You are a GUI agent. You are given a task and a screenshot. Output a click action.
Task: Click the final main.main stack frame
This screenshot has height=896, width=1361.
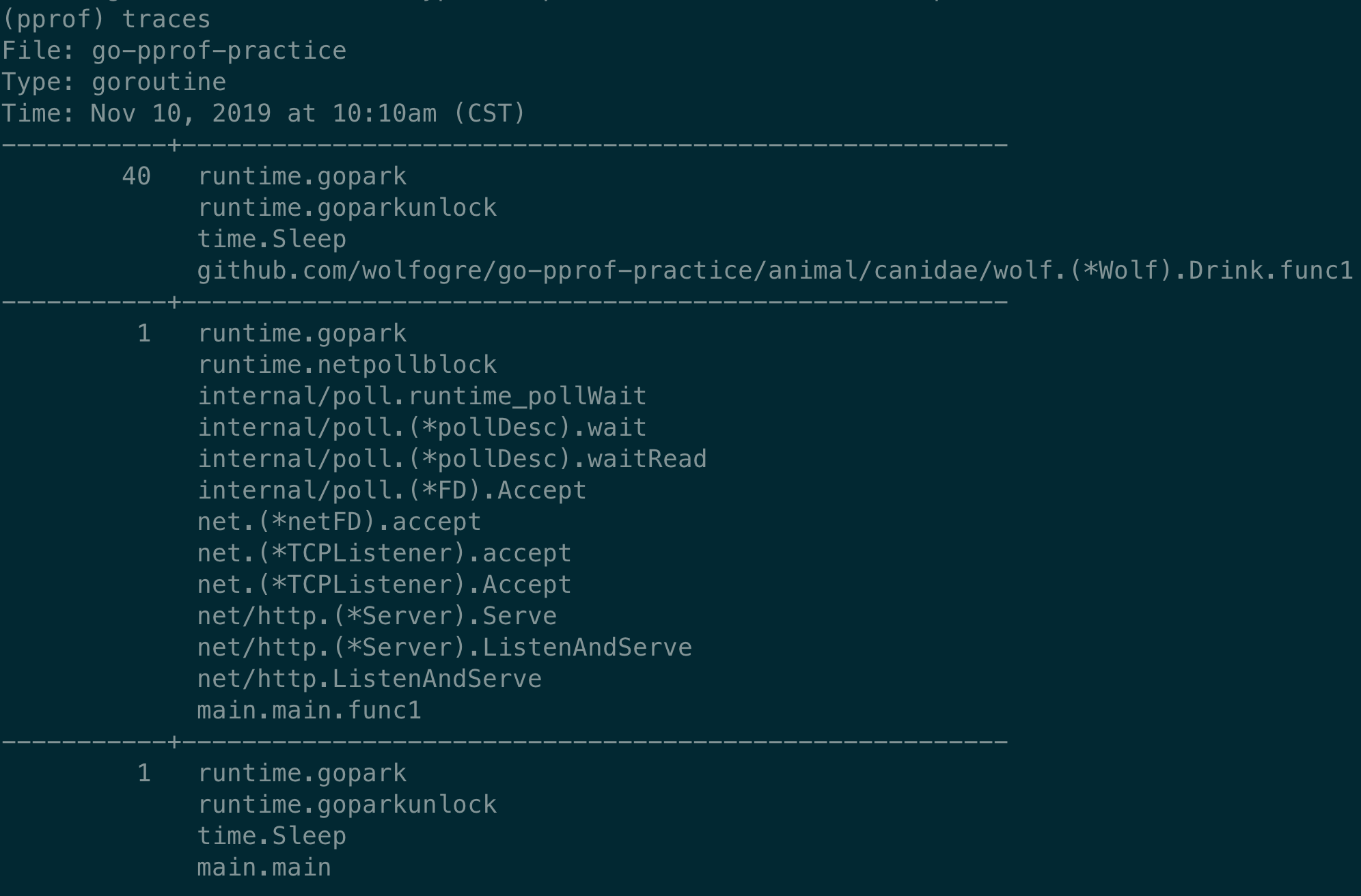pos(264,867)
